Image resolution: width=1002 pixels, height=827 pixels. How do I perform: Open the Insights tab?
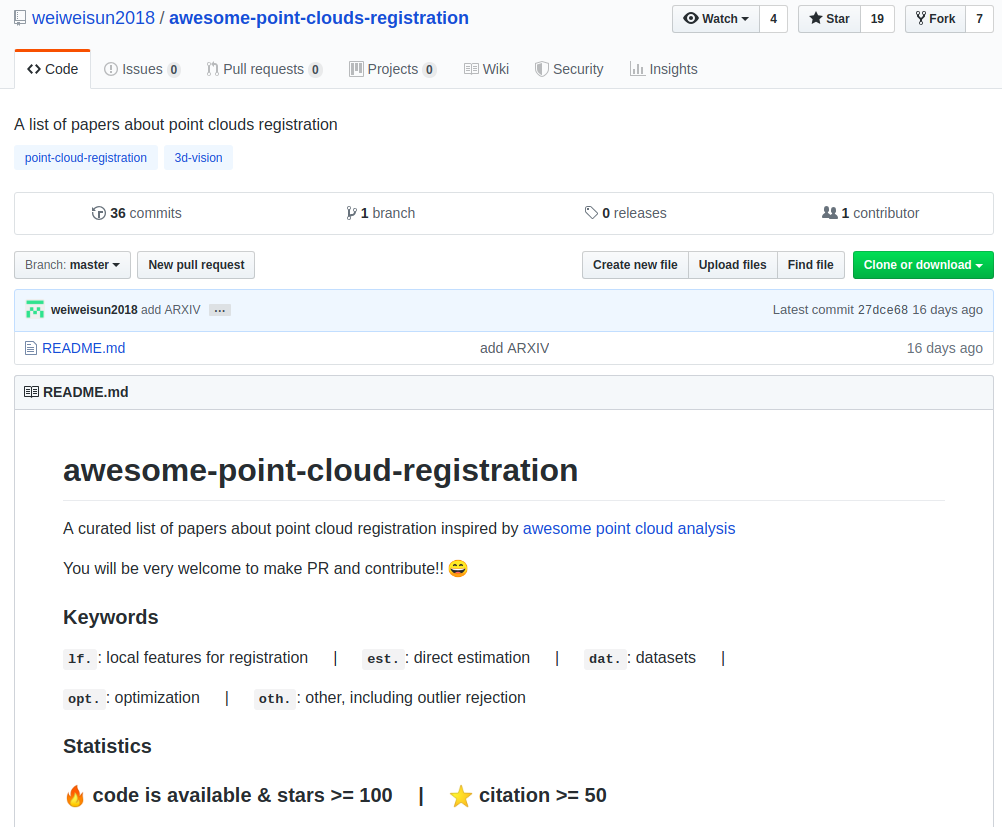coord(663,69)
